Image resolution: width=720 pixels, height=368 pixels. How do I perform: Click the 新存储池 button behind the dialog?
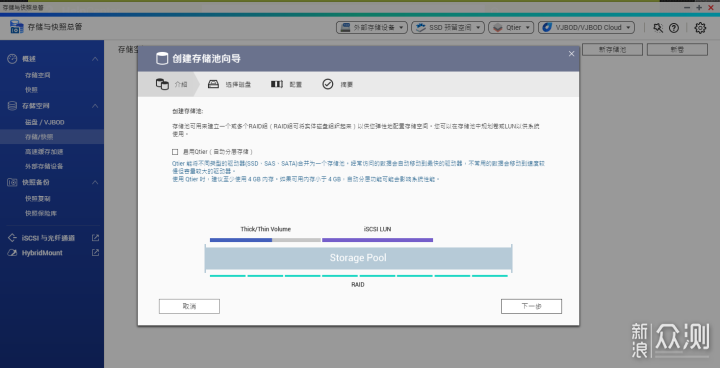click(x=612, y=50)
